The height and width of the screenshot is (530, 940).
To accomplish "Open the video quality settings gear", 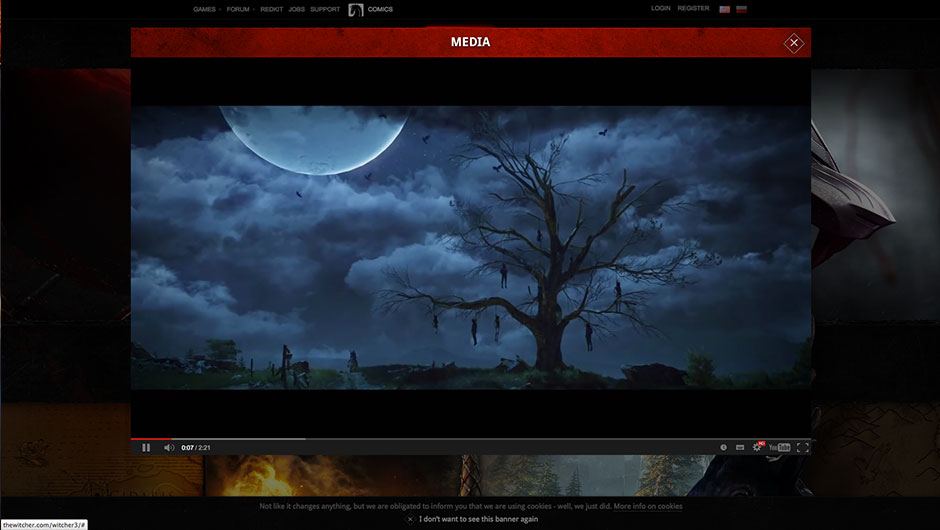I will tap(757, 447).
